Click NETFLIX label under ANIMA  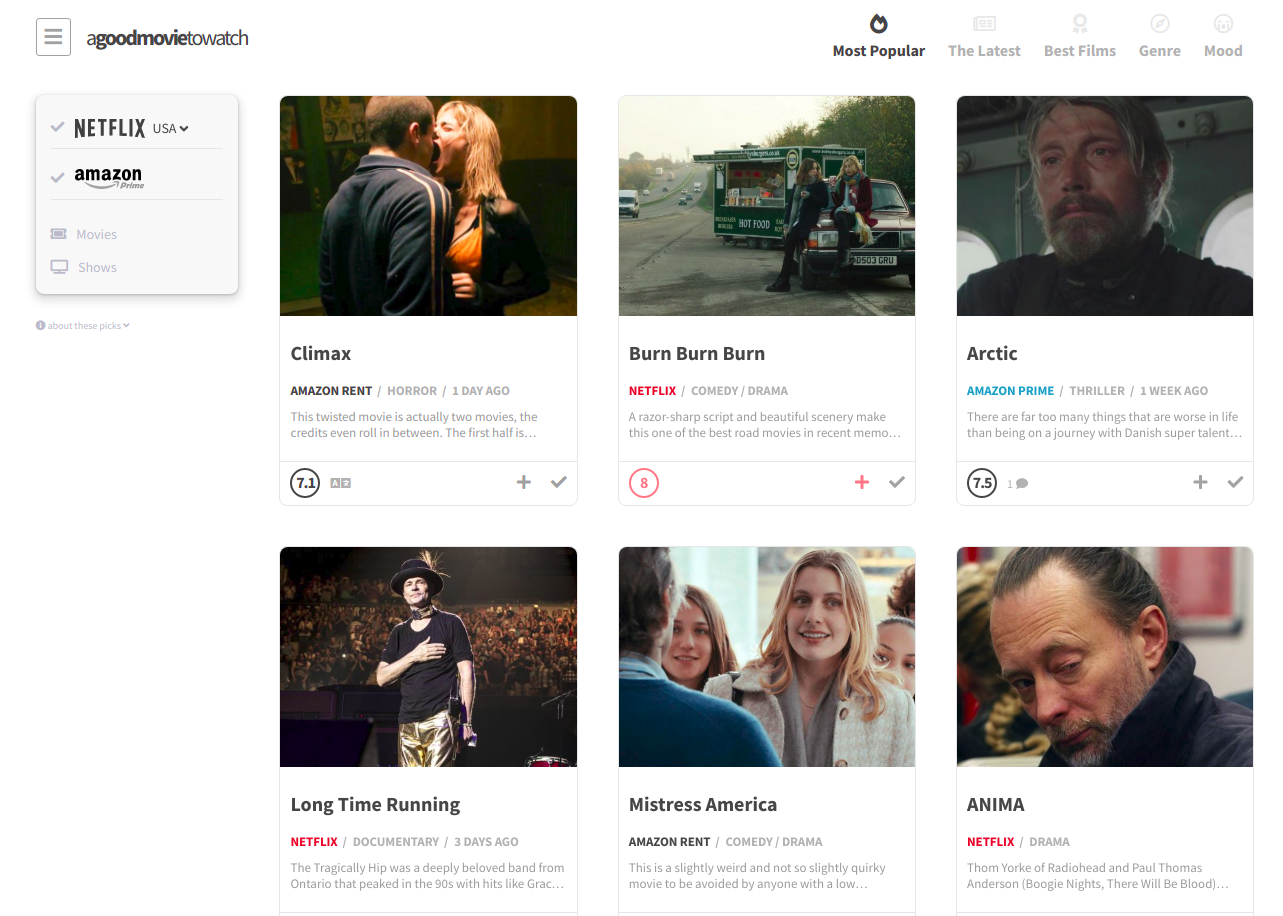tap(991, 842)
